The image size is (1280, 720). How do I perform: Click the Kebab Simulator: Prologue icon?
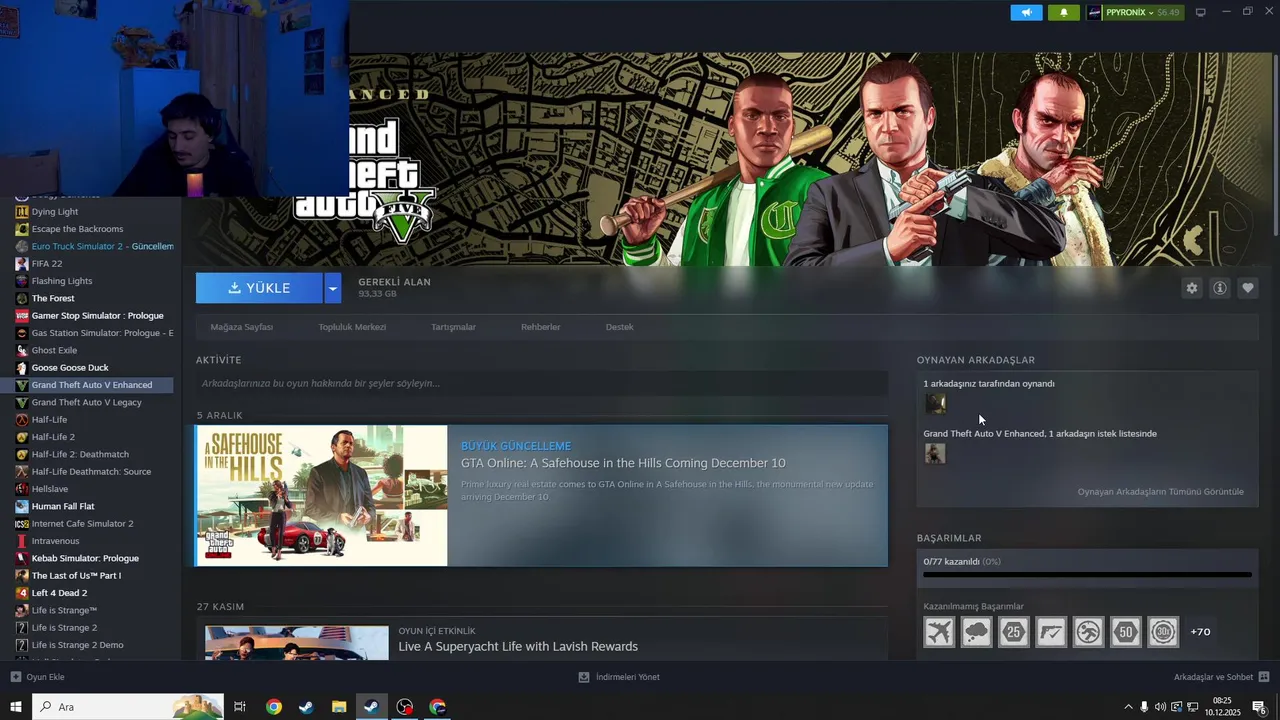22,558
